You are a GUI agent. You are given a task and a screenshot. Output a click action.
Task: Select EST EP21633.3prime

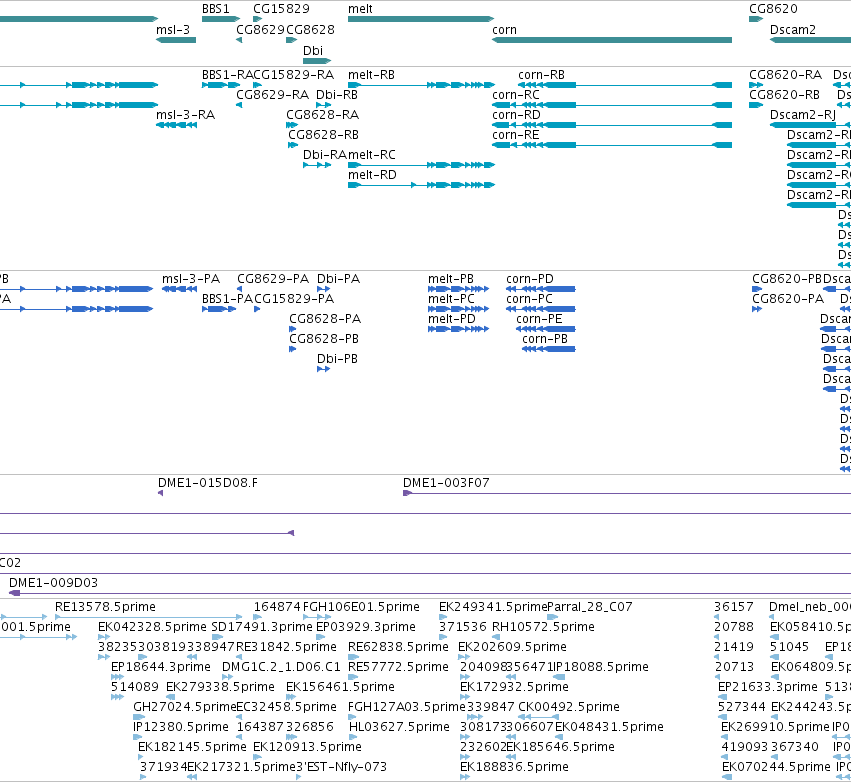point(768,687)
